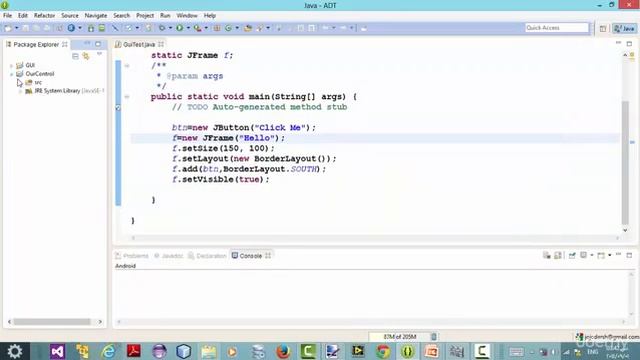Select the src folder in OurControl

[33, 82]
